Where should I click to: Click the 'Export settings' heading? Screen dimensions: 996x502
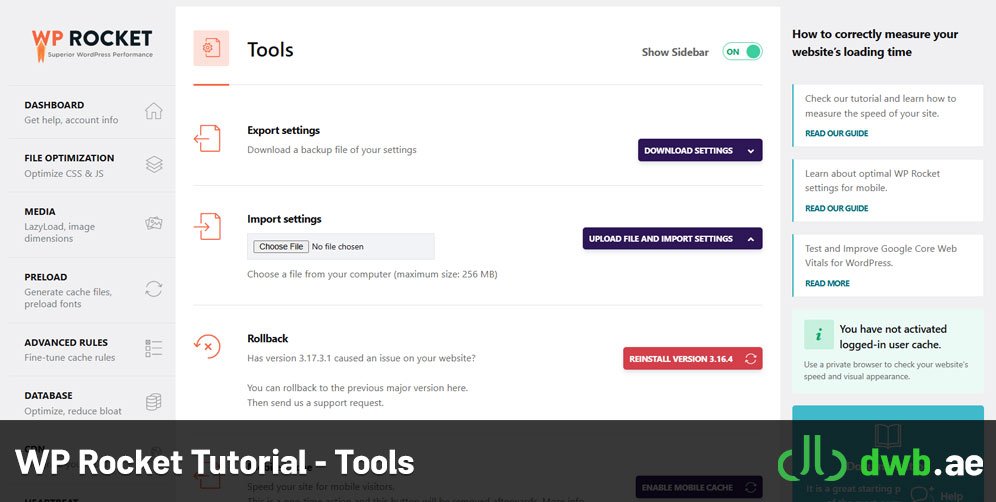click(283, 130)
